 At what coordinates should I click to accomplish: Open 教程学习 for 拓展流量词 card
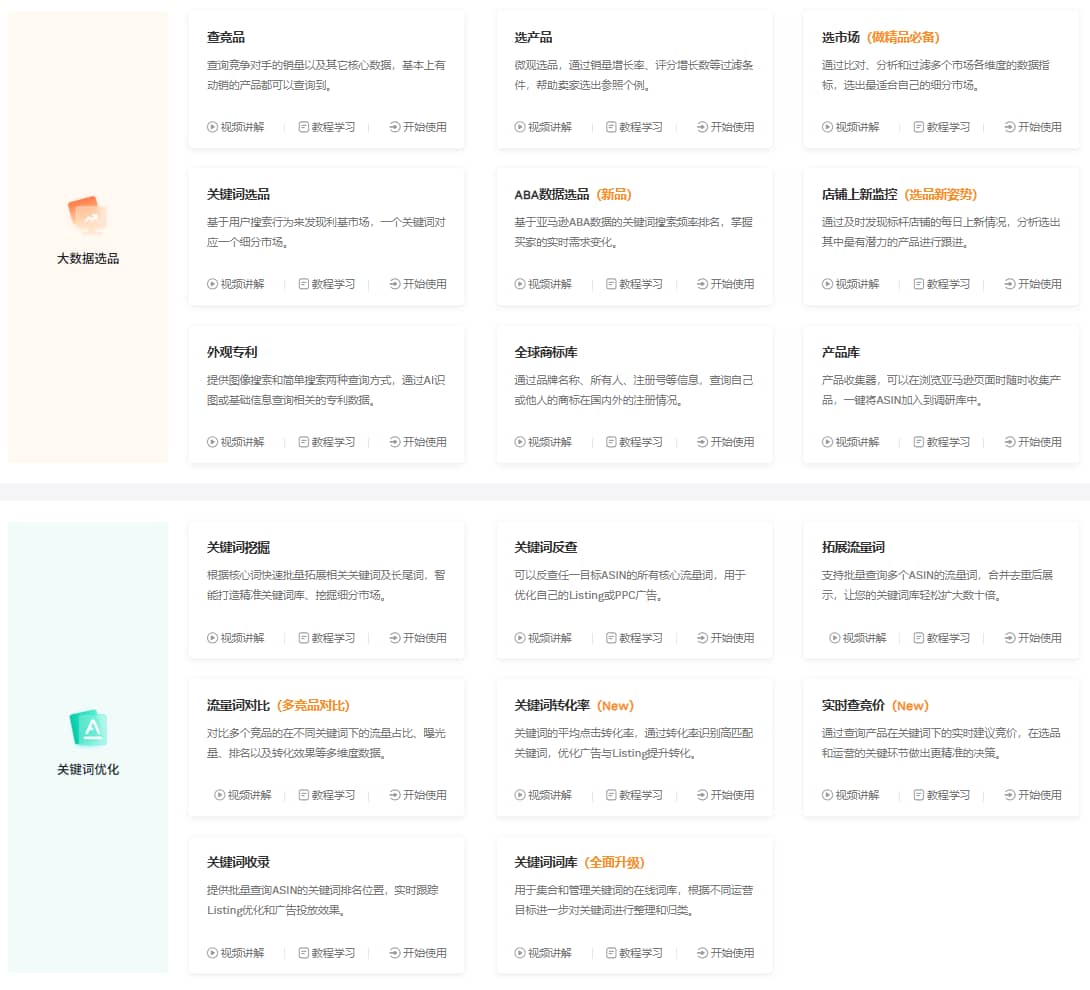941,638
